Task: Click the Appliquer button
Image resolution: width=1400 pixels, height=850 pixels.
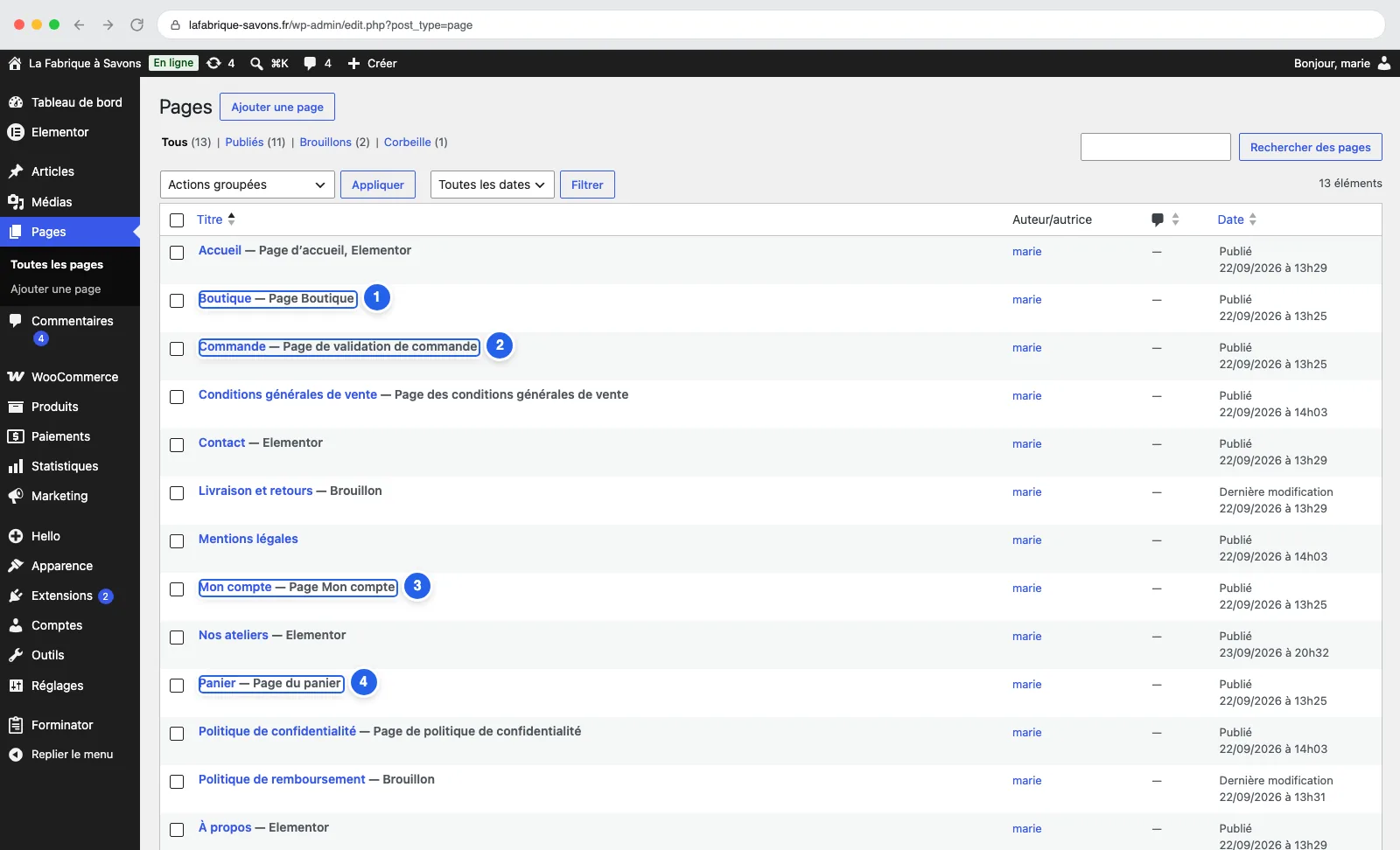Action: [x=378, y=185]
